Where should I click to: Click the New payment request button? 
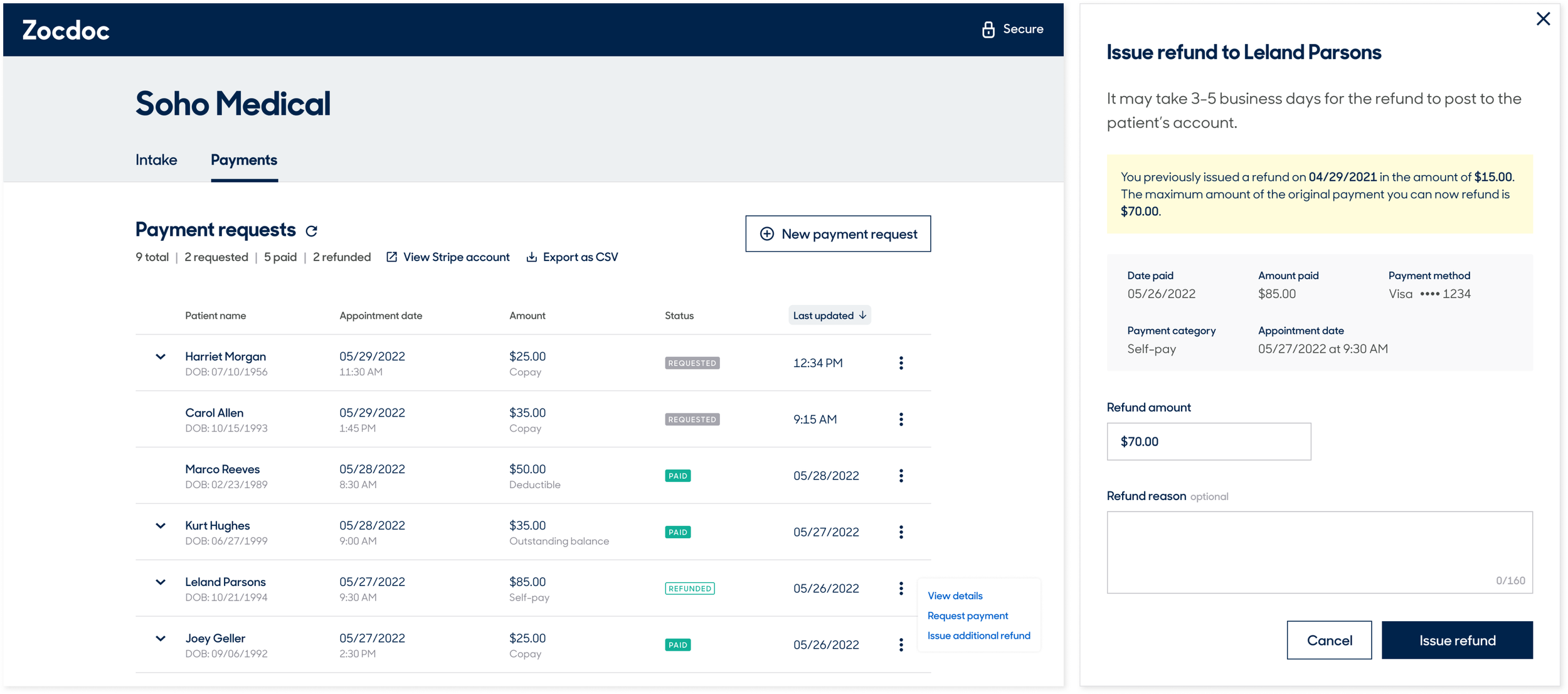[x=838, y=234]
